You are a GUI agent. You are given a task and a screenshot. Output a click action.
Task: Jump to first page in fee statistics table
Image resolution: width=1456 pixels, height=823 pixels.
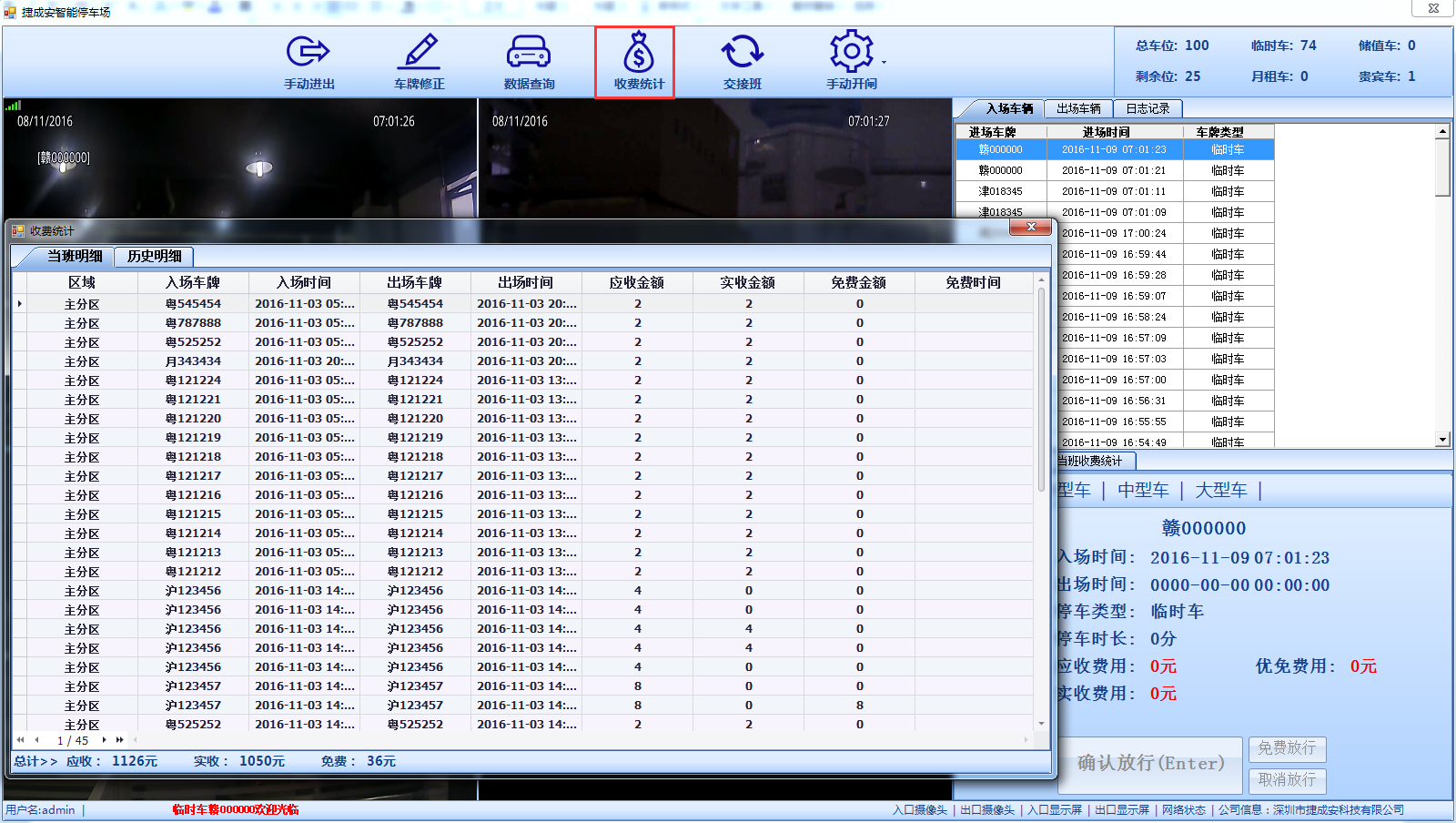[x=18, y=740]
